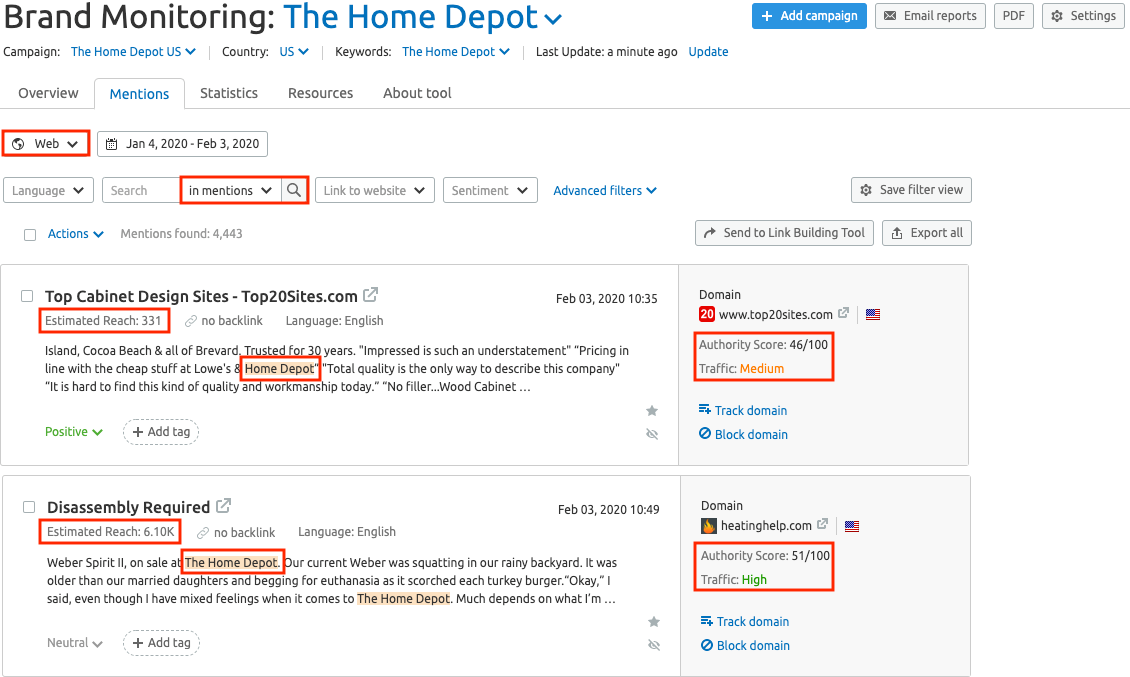Block domain www.top20sites.com
1130x677 pixels.
tap(743, 434)
